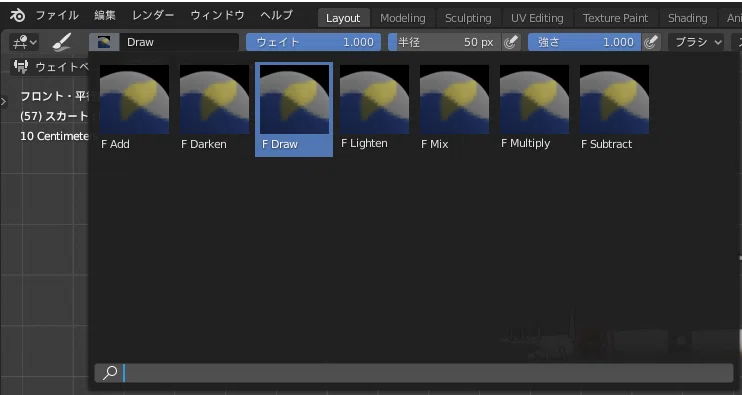
Task: Click the search magnifier icon
Action: [110, 373]
